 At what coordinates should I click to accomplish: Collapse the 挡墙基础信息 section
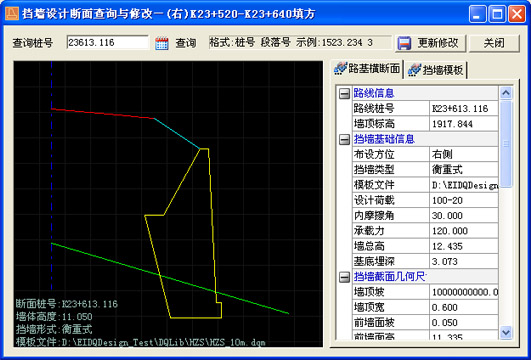[x=344, y=139]
